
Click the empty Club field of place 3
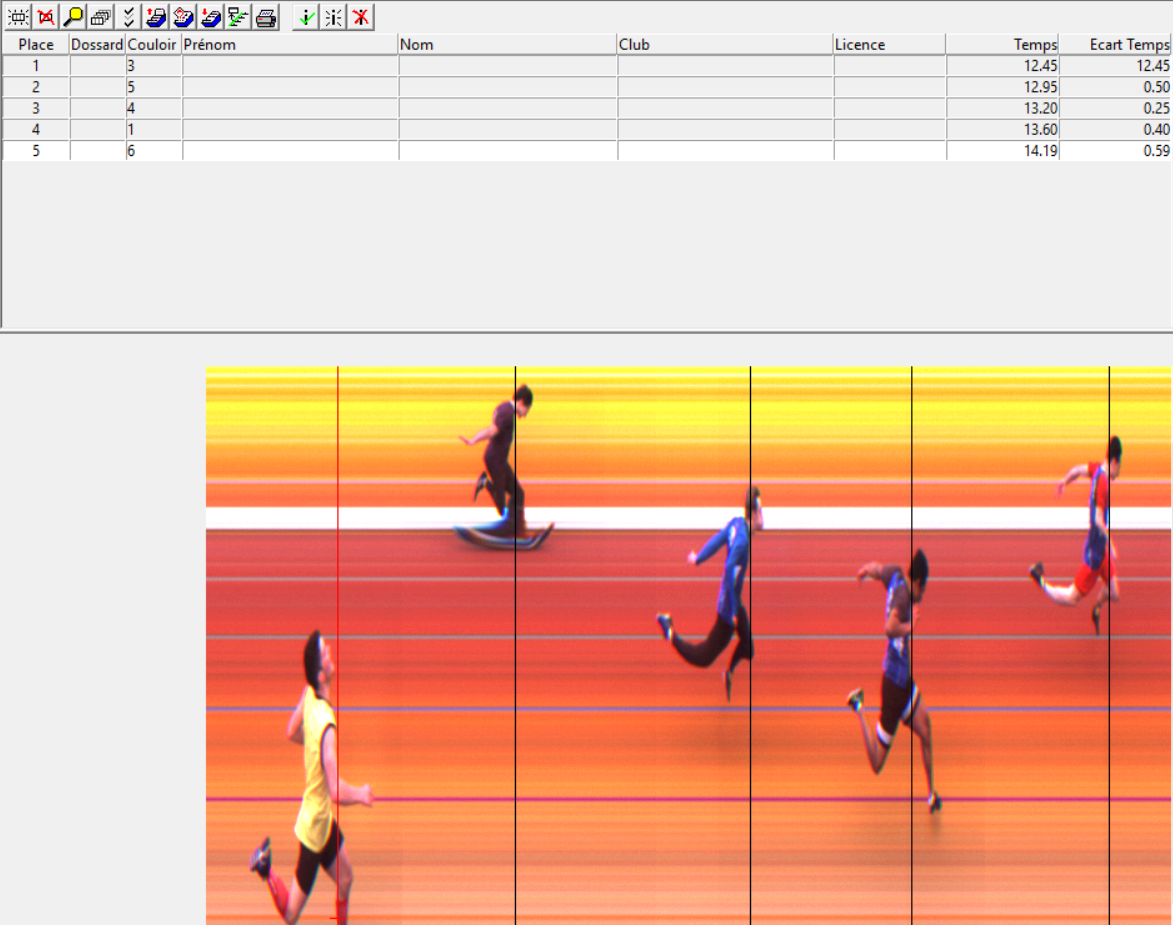coord(726,109)
